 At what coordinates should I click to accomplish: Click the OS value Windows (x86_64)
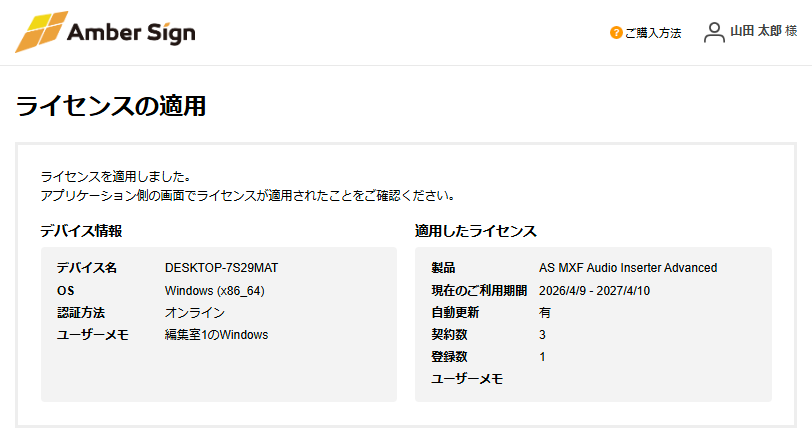tap(214, 290)
